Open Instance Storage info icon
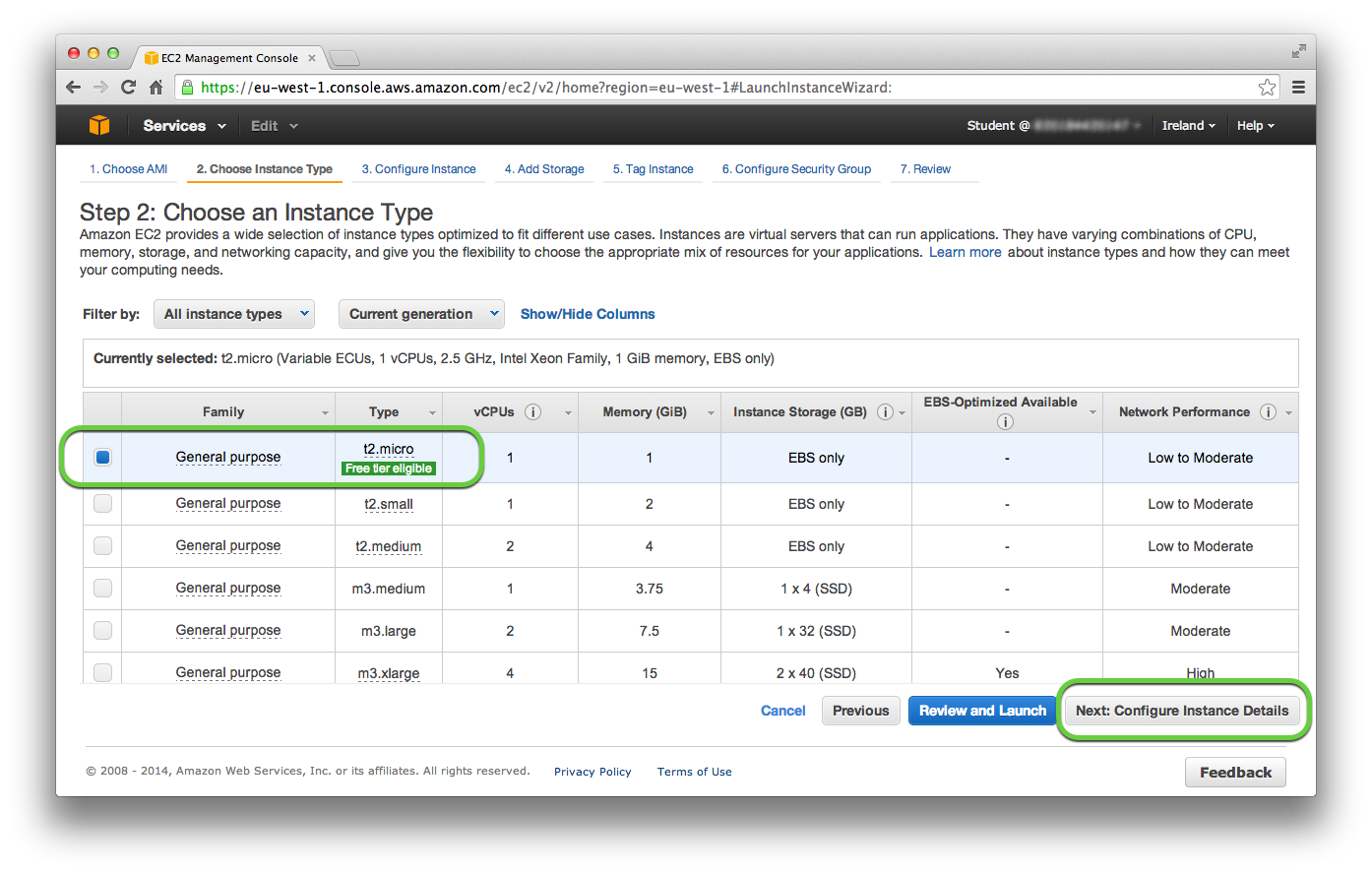The height and width of the screenshot is (874, 1372). pos(885,412)
